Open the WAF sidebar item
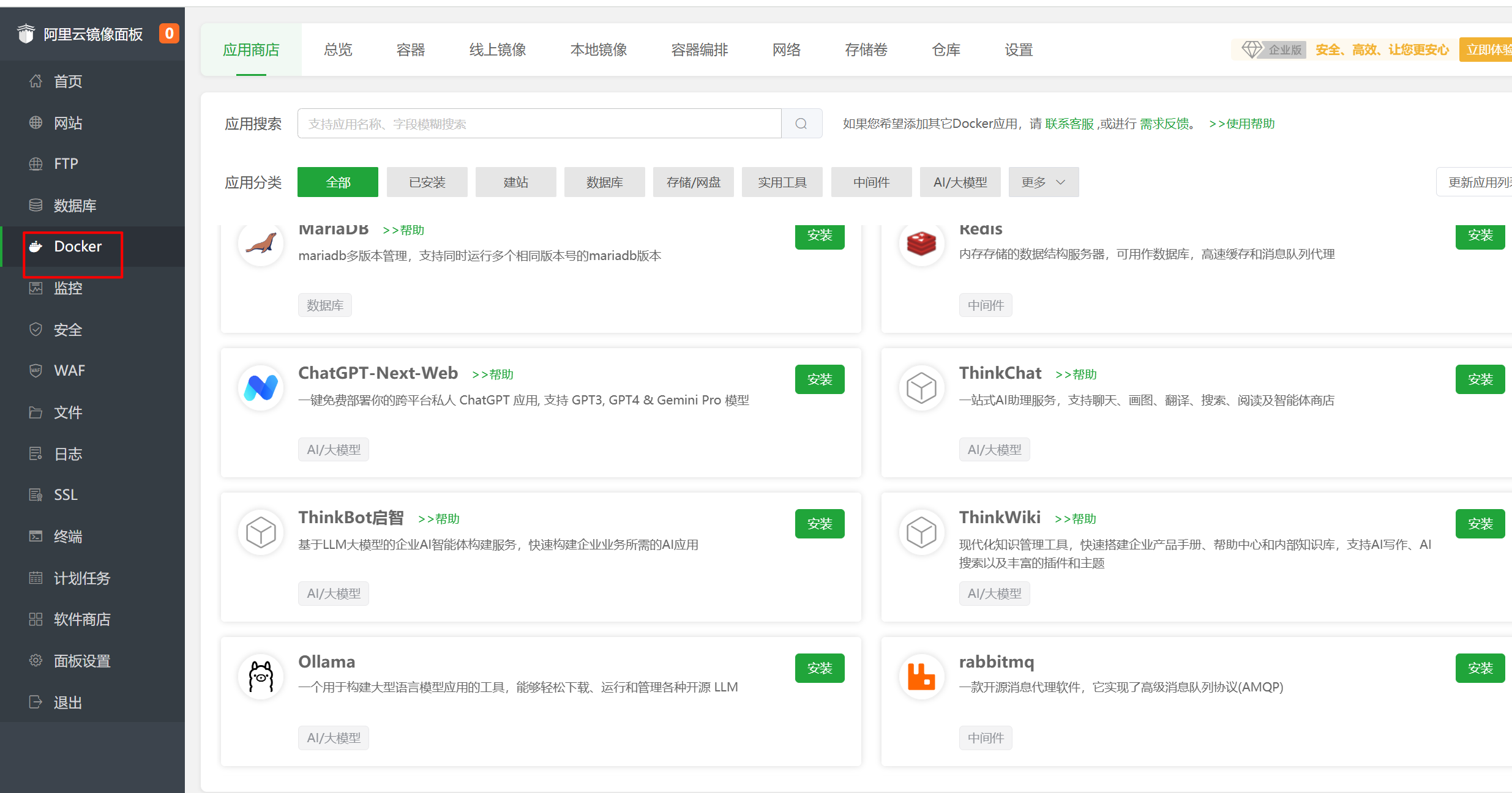1512x793 pixels. tap(69, 371)
